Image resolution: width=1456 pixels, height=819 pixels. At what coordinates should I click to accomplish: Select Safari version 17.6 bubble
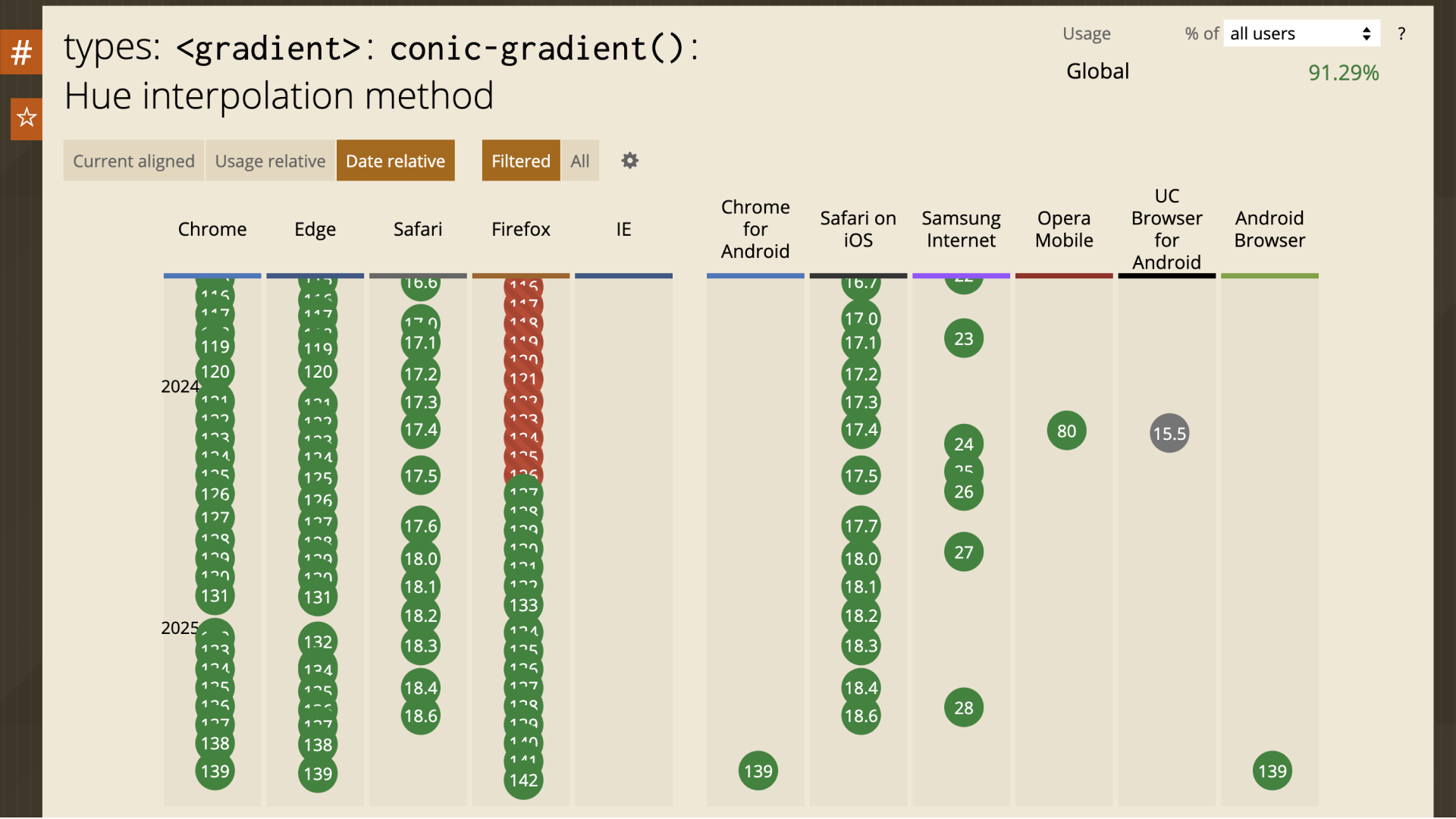click(x=421, y=526)
